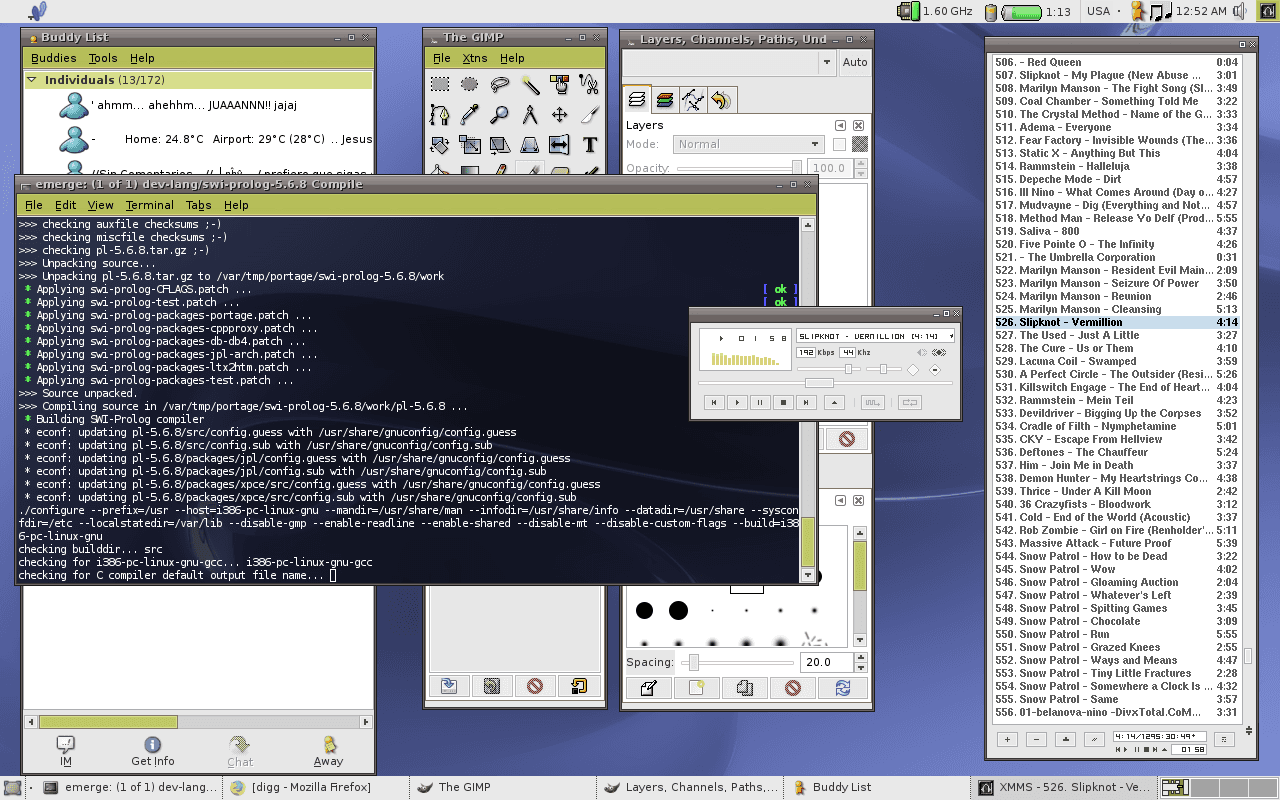Open the image selection dropdown in Layers dialog
This screenshot has width=1280, height=800.
pos(729,62)
